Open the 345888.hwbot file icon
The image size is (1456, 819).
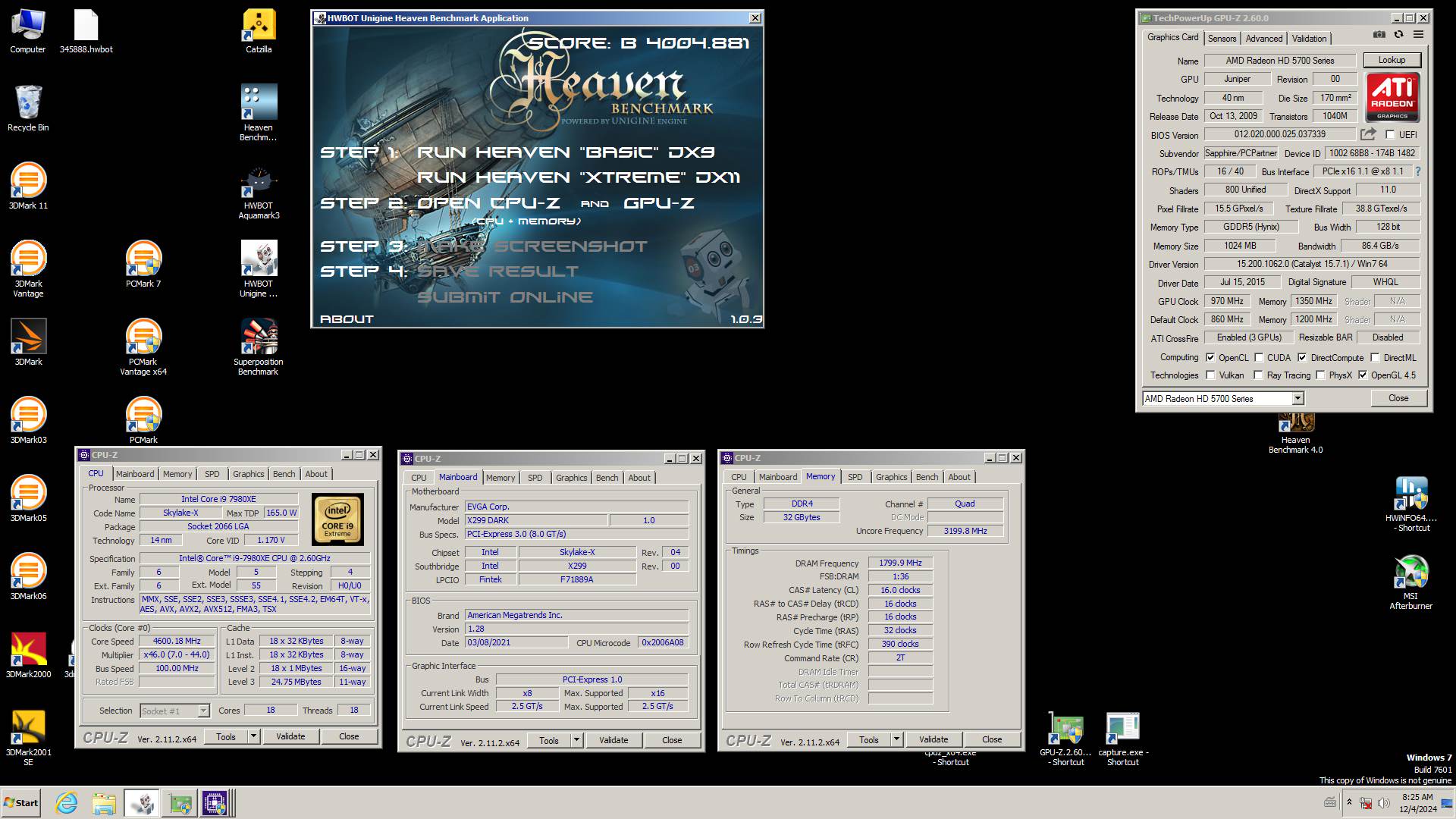86,30
